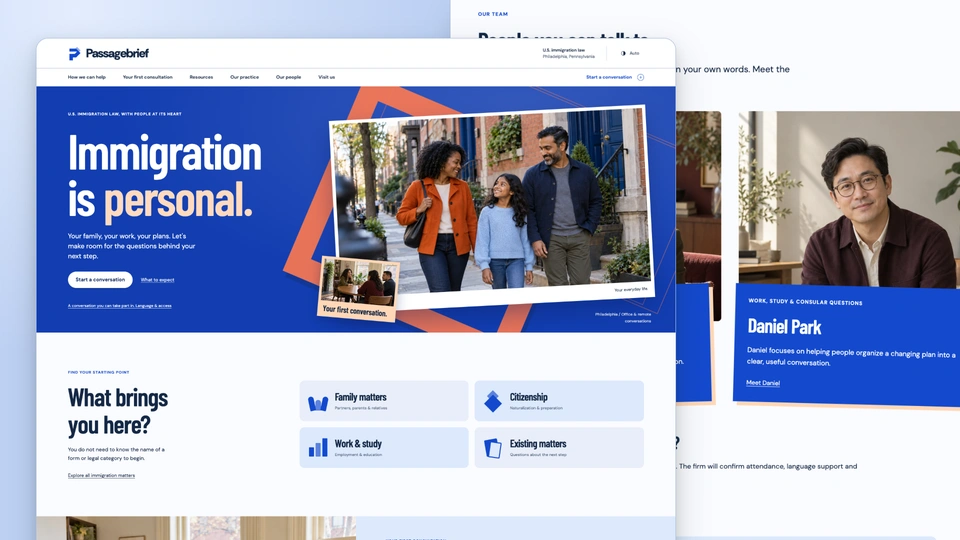
Task: Click the circular arrow icon beside Start a conversation
Action: click(x=640, y=77)
